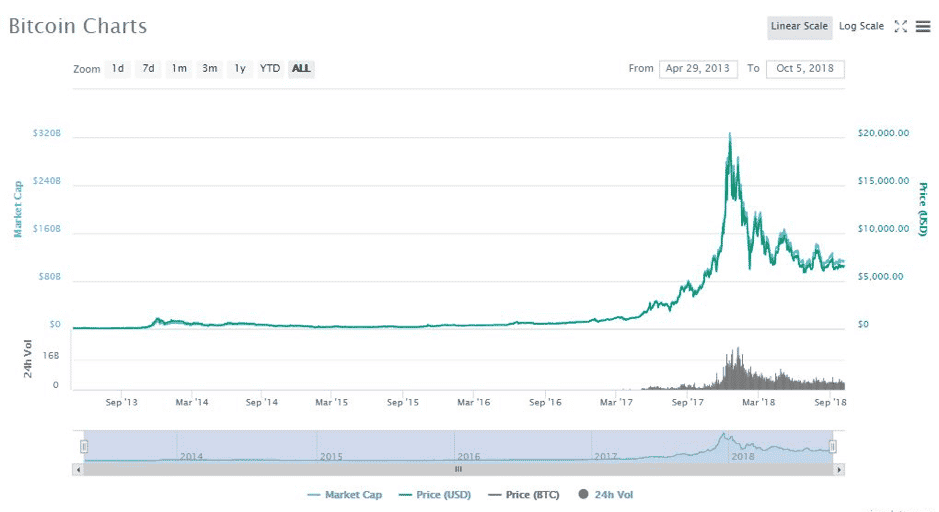Click the Market Cap axis title
This screenshot has width=939, height=512.
[18, 209]
